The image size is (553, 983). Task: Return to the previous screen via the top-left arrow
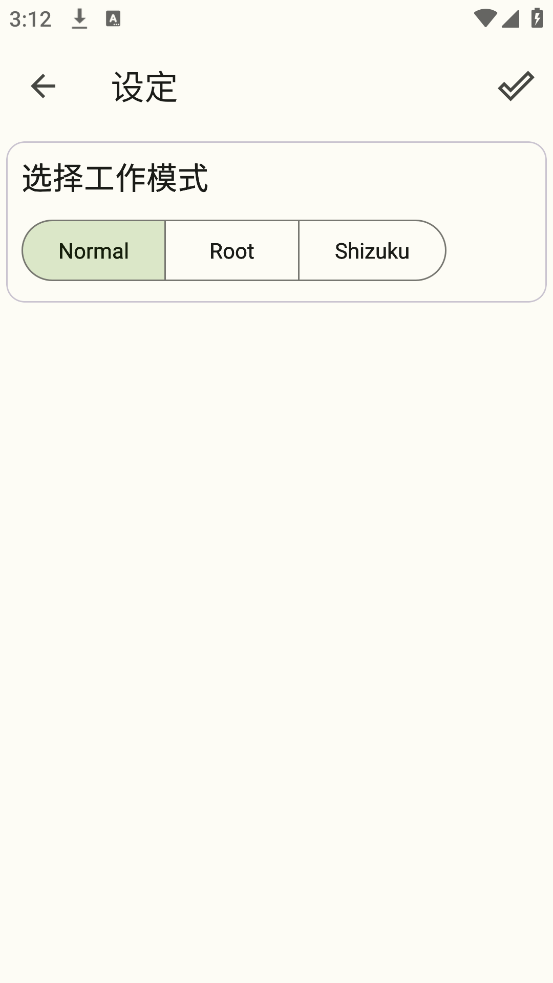43,86
